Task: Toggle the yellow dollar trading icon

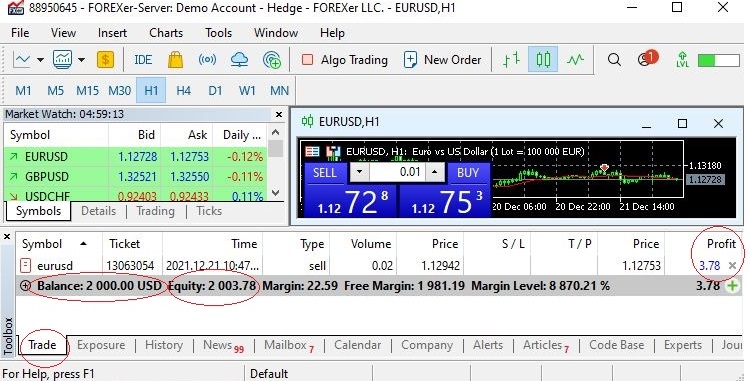Action: point(105,60)
